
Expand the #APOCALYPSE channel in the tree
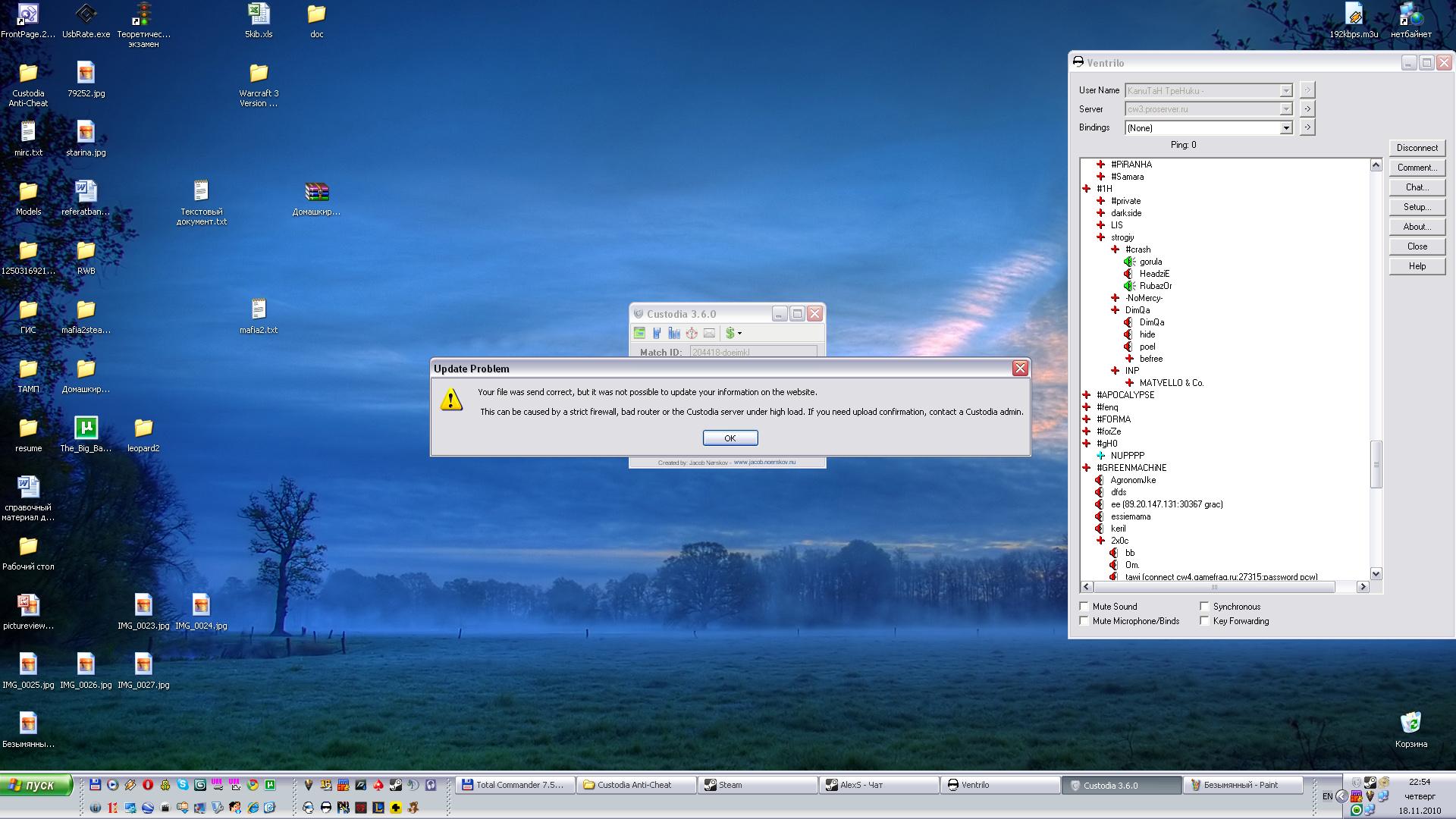pos(1087,395)
